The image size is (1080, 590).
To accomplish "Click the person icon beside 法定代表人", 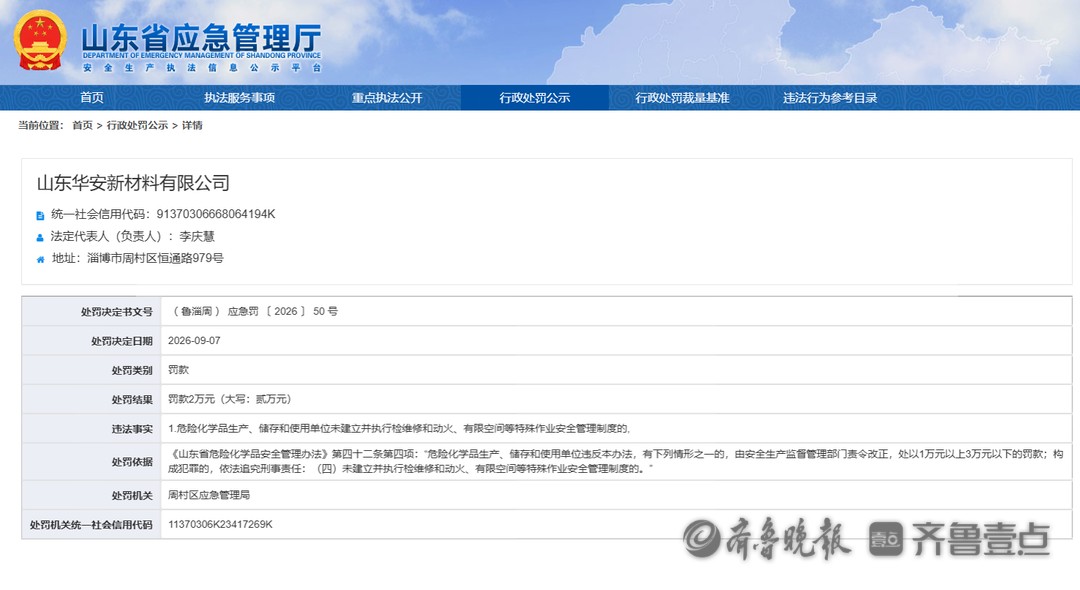I will 40,238.
